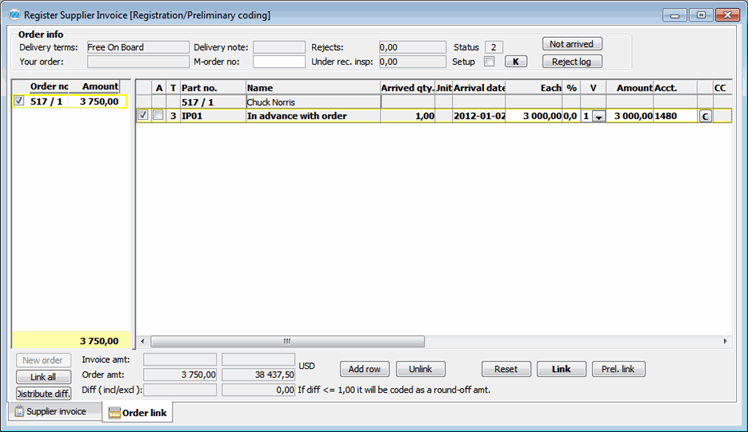
Task: Click the C button next to account 1480
Action: tap(704, 117)
